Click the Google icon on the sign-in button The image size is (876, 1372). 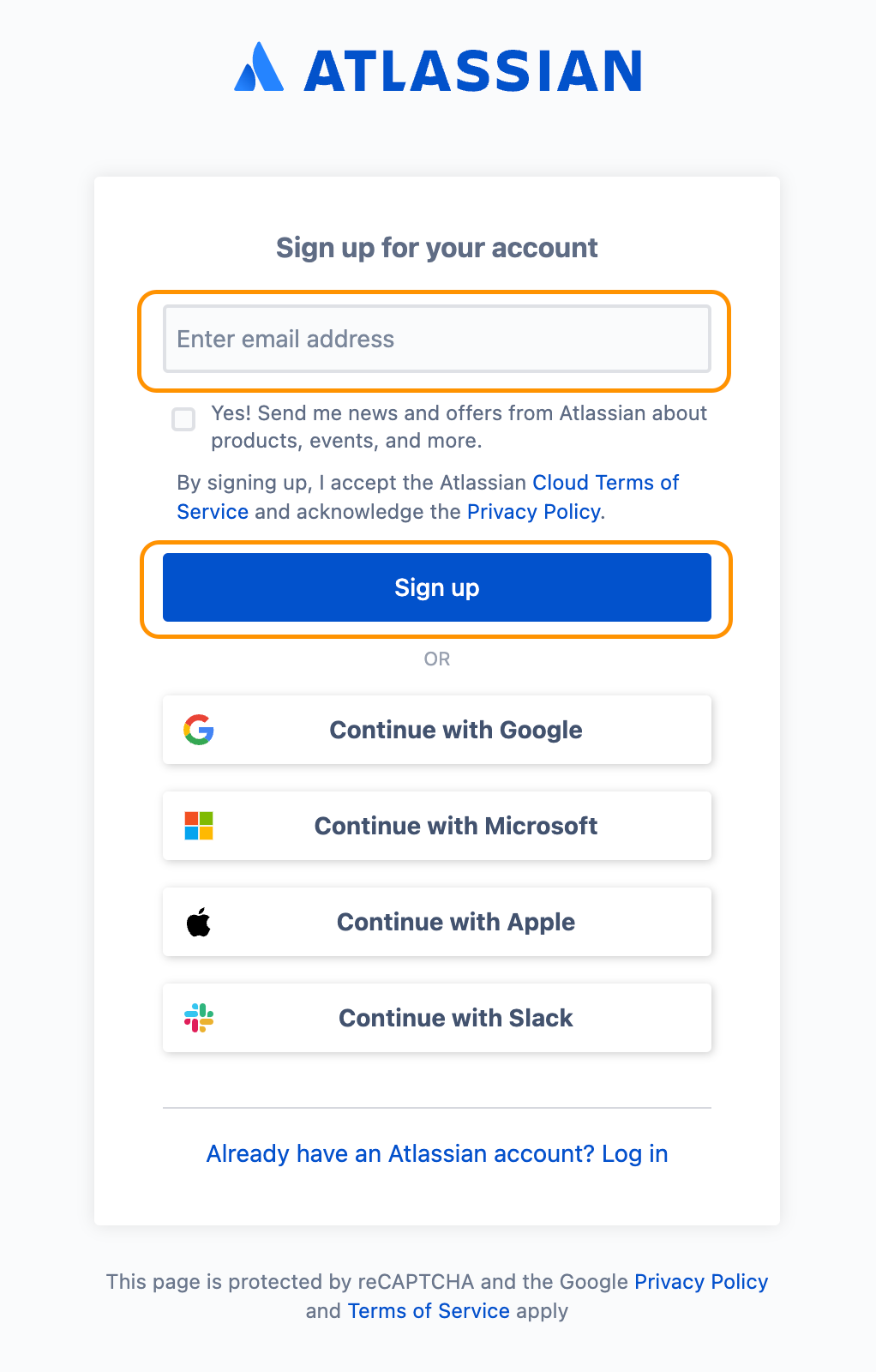click(x=198, y=730)
